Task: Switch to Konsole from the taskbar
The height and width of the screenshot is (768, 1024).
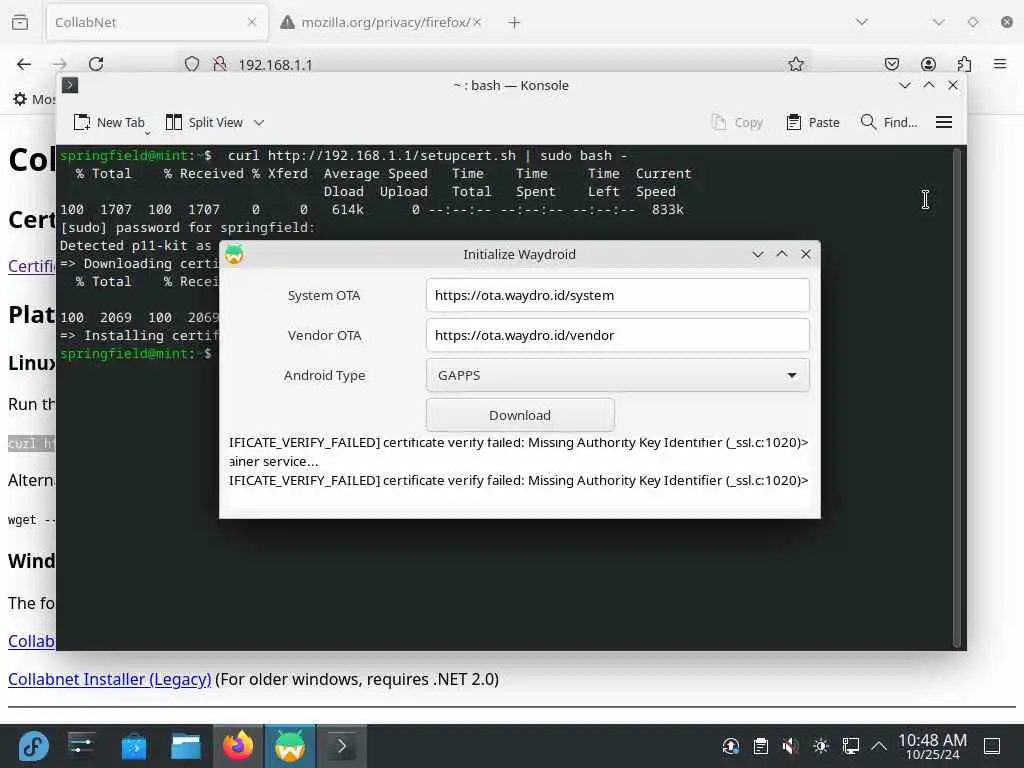Action: (342, 746)
